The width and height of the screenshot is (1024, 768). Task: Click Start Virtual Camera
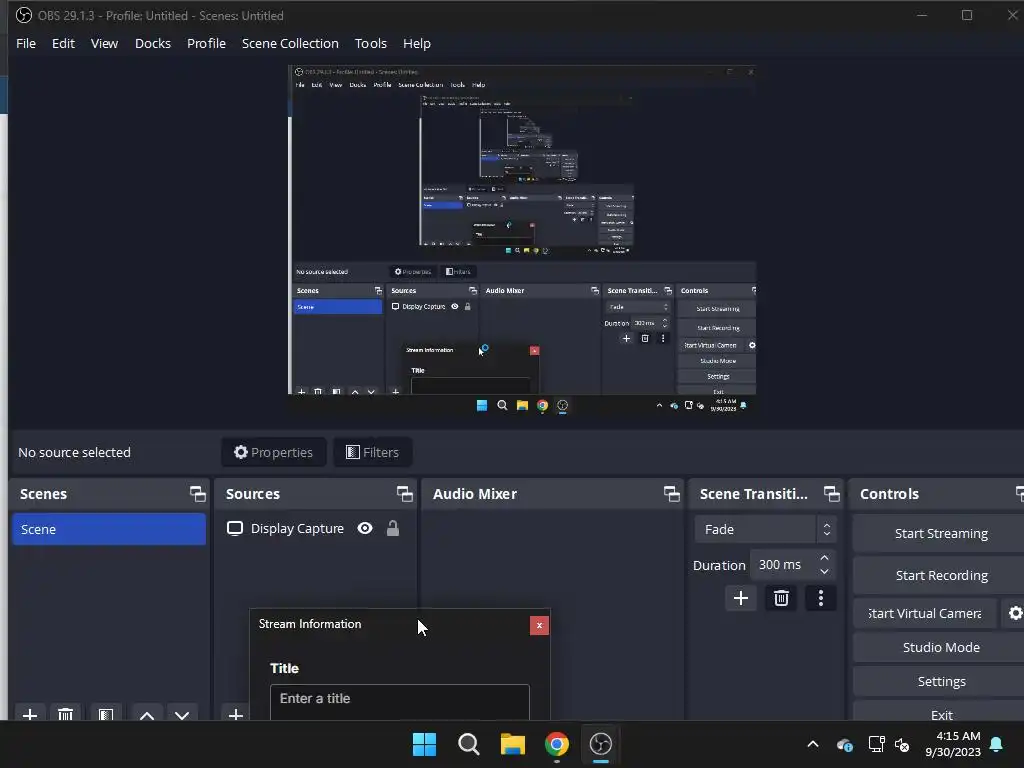925,613
